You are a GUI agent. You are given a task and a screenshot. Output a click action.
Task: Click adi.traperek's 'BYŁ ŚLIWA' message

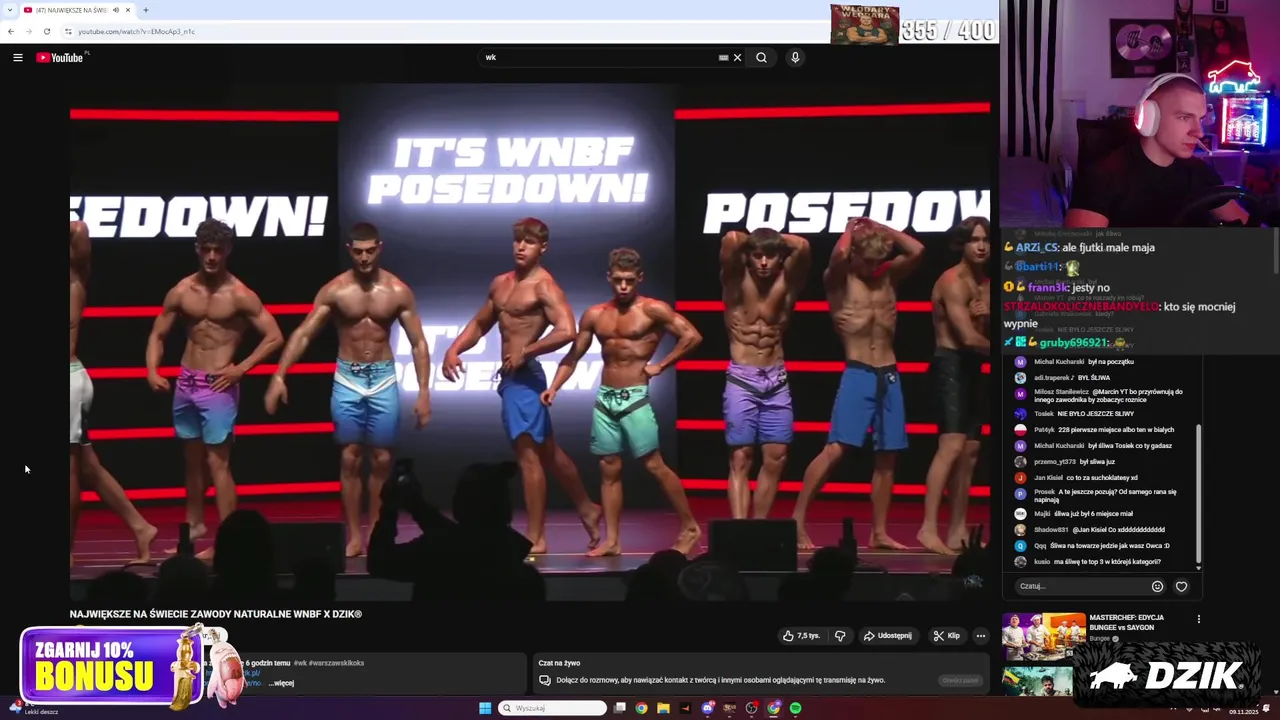coord(1072,378)
